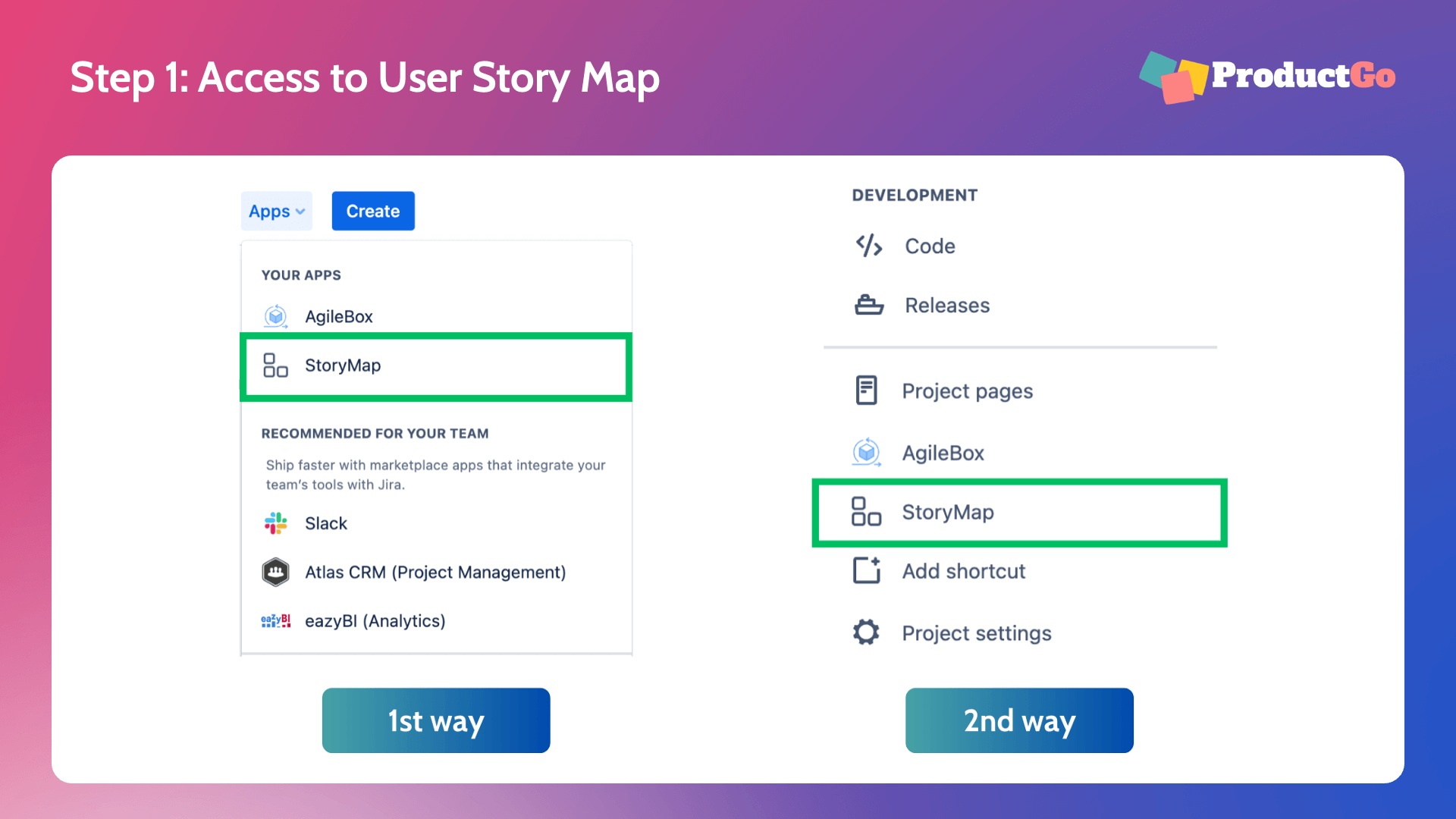The image size is (1456, 819).
Task: Click the StoryMap grid icon in Apps list
Action: tap(275, 366)
